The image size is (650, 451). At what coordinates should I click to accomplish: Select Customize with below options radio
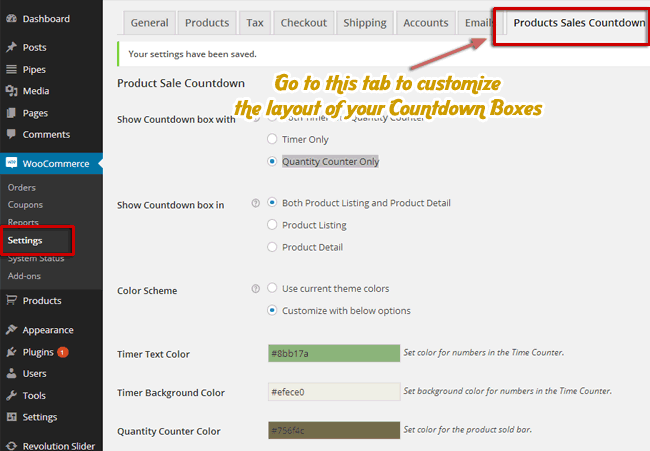click(272, 310)
